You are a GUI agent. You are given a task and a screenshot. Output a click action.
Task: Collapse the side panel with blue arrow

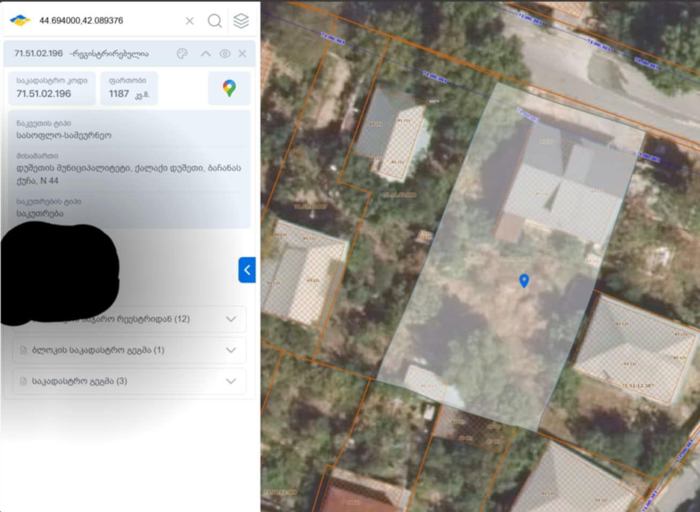pyautogui.click(x=247, y=270)
